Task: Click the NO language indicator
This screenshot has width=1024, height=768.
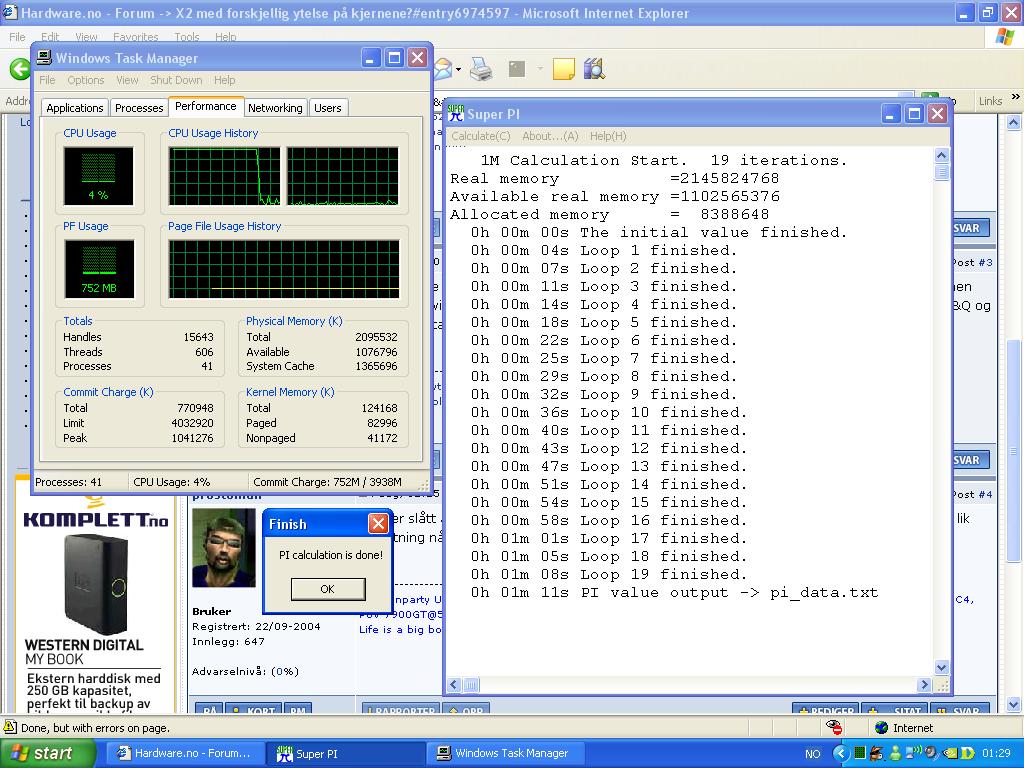Action: (812, 754)
